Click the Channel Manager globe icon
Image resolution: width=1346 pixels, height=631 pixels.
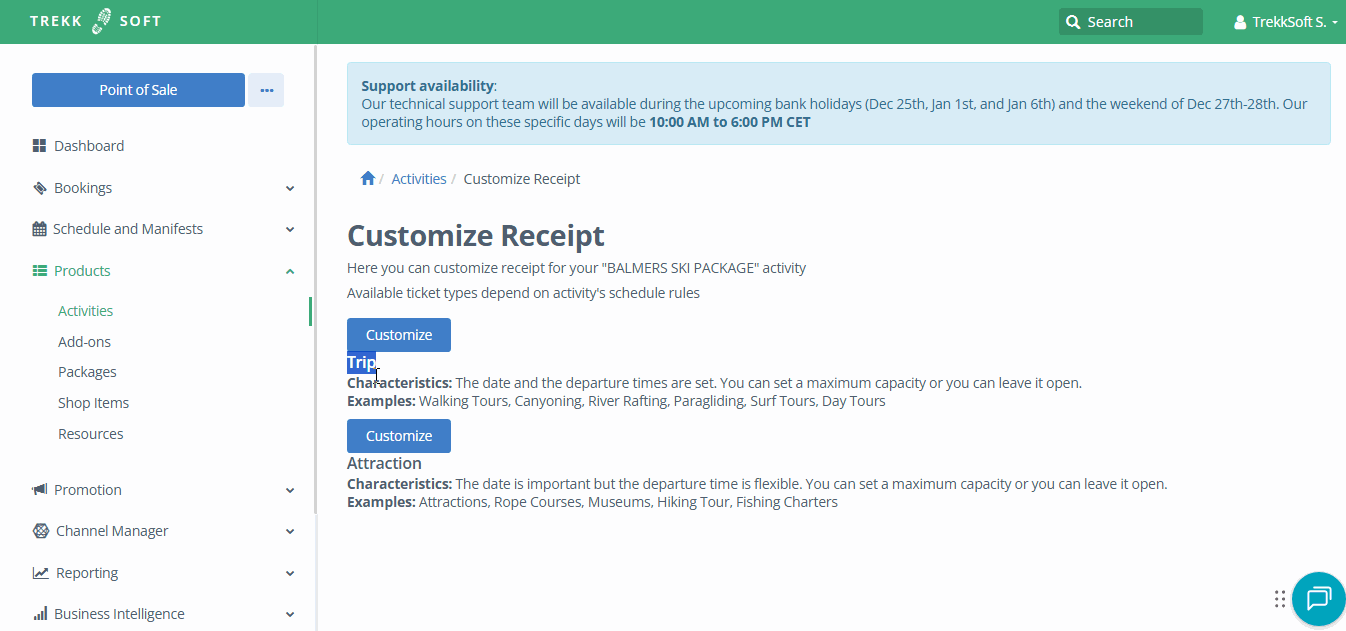point(40,531)
